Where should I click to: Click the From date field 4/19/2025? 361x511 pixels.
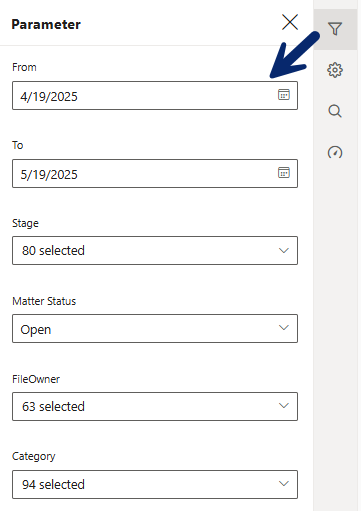(x=155, y=96)
